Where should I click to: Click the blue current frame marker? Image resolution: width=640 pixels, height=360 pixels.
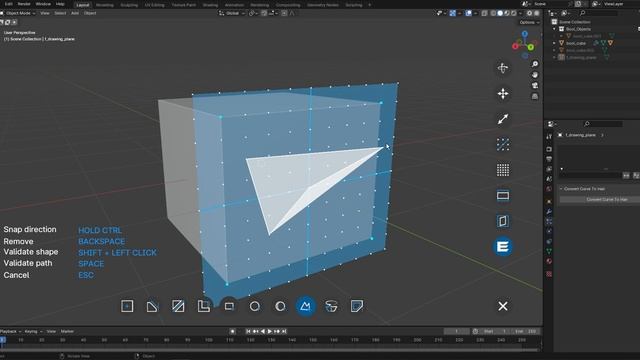tap(2, 340)
